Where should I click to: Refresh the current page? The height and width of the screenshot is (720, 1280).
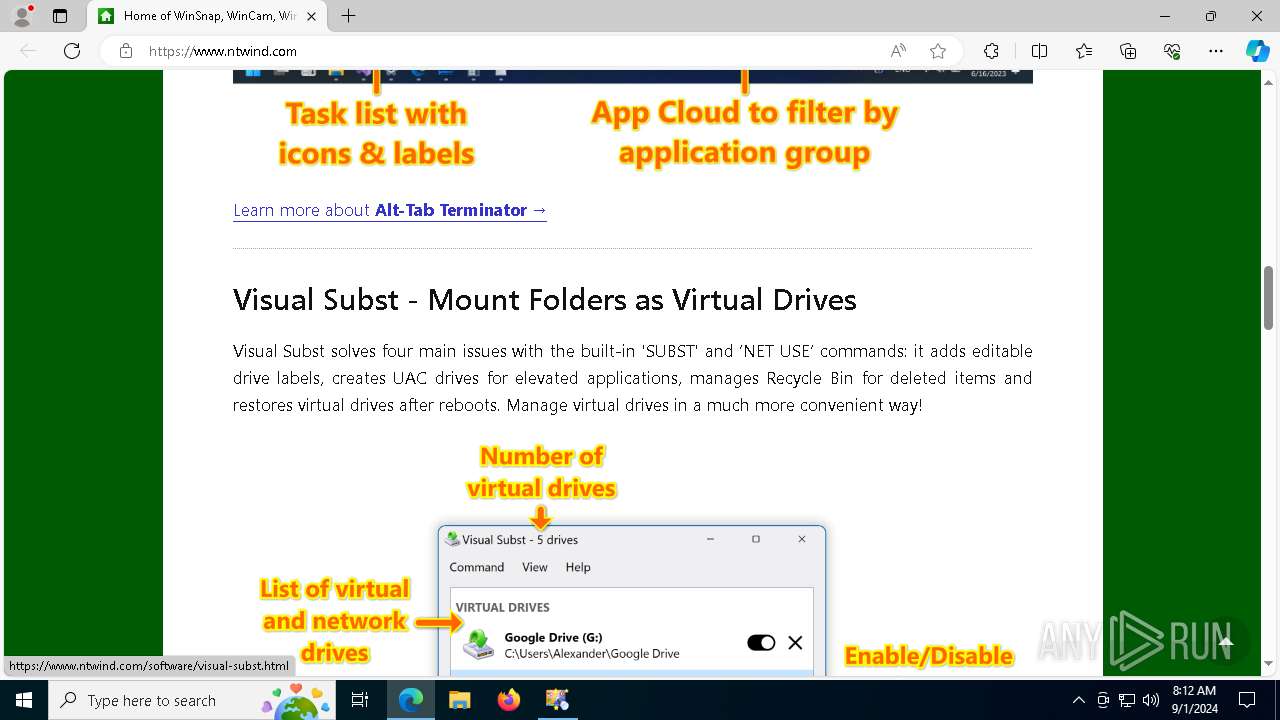pos(72,51)
